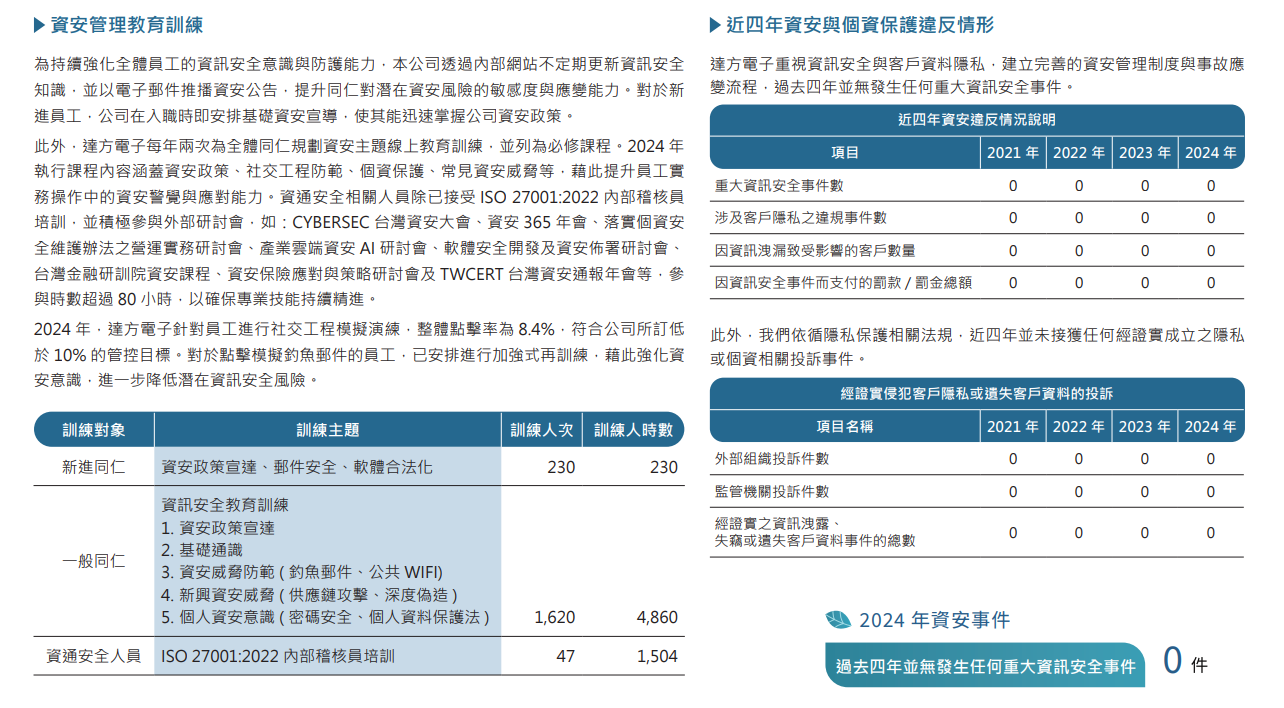Screen dimensions: 1284x708
Task: Click the 訓練人時數 column header
Action: click(x=633, y=430)
